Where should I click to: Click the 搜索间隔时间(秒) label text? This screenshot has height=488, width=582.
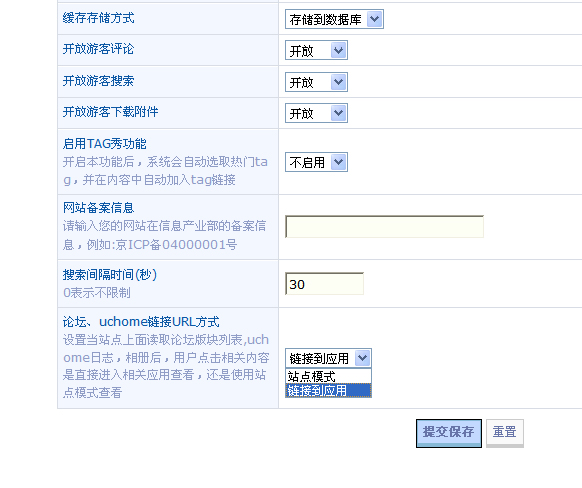tap(110, 275)
